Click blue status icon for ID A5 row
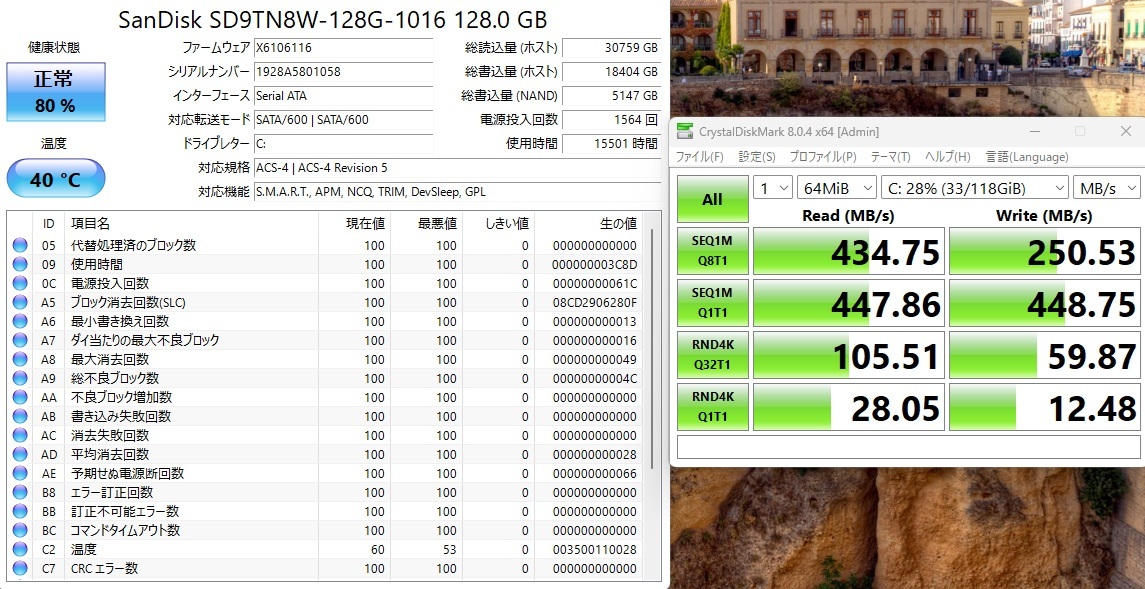The width and height of the screenshot is (1145, 589). [20, 302]
